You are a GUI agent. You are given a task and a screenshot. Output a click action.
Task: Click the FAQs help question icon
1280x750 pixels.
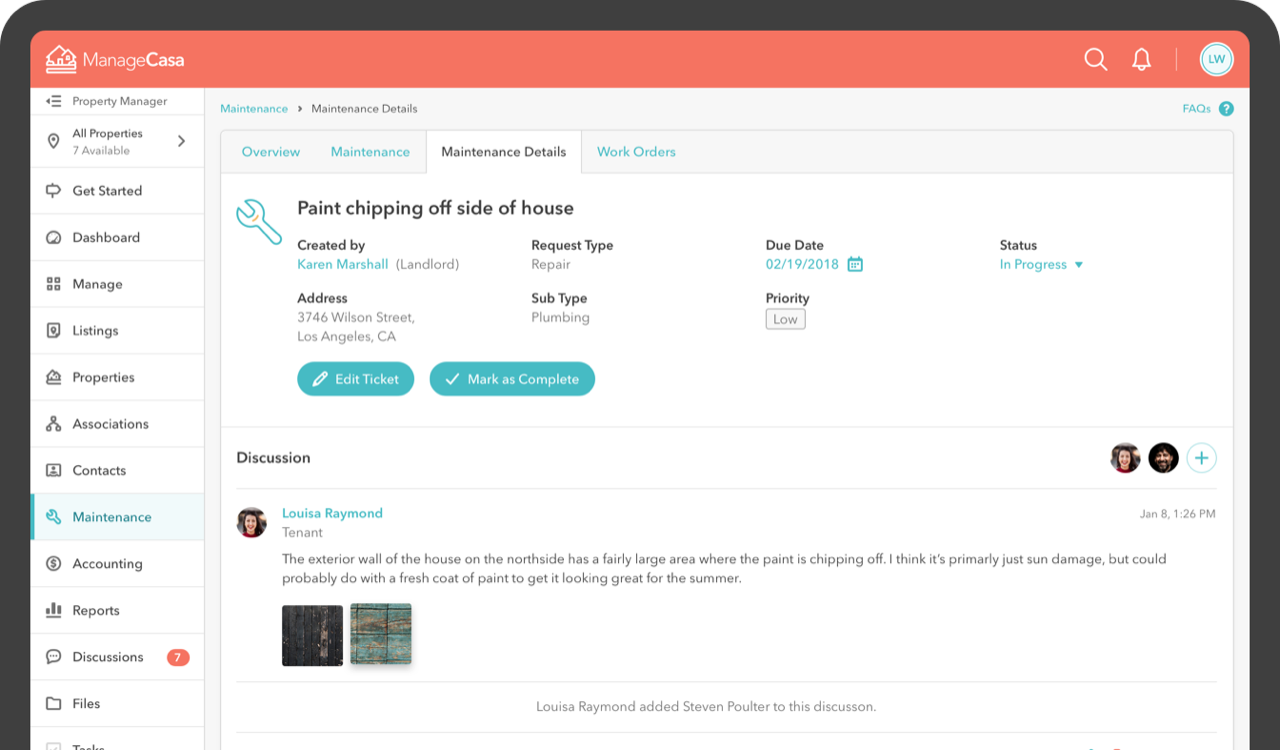click(x=1226, y=109)
